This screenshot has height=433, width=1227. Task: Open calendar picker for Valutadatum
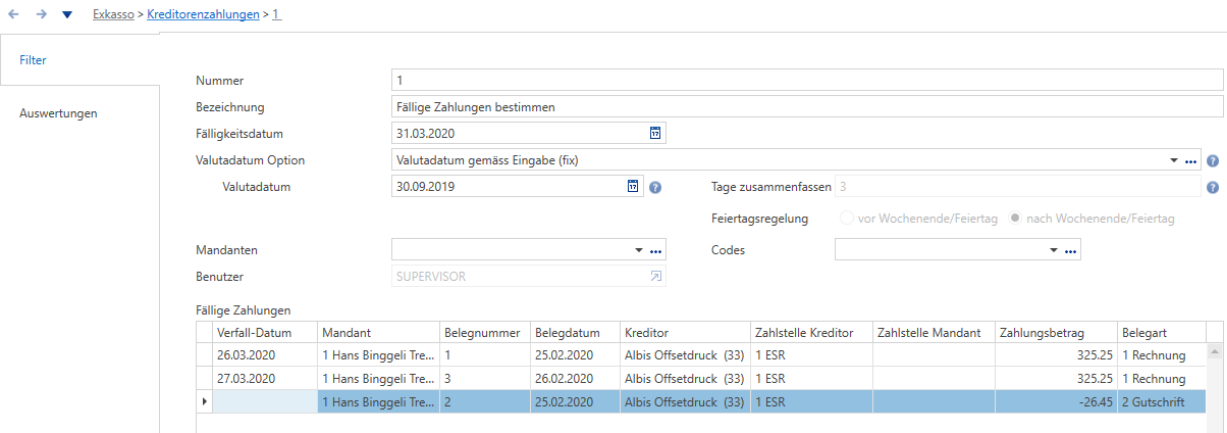pyautogui.click(x=632, y=186)
